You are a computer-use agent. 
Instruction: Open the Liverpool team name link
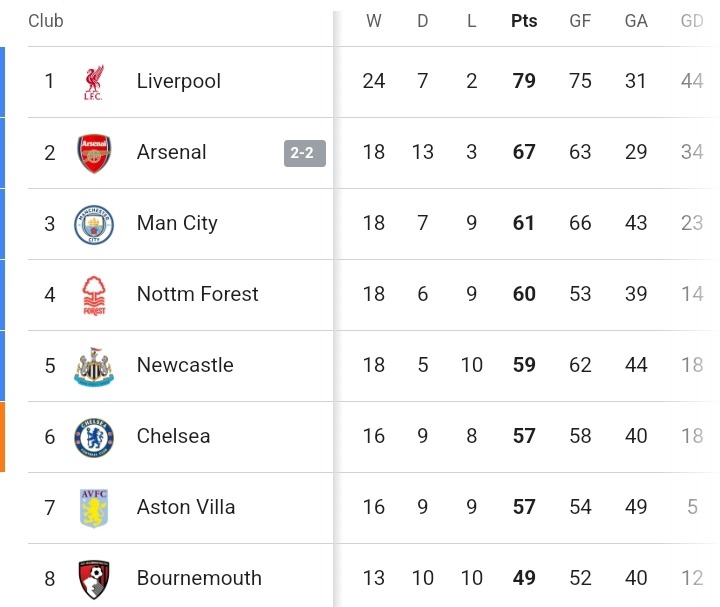tap(179, 81)
